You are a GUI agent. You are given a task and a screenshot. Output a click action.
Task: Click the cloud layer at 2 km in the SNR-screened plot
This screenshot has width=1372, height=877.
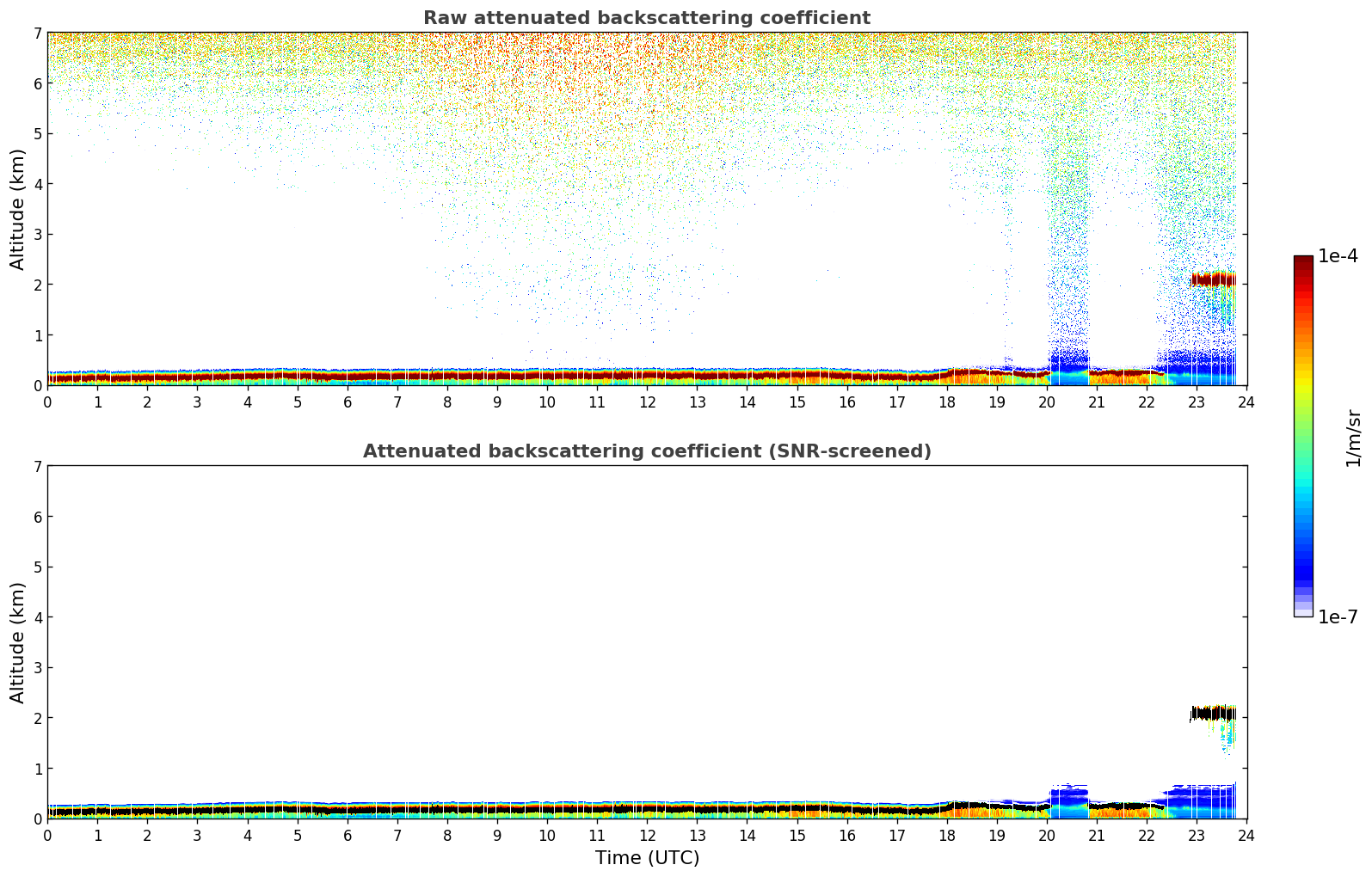1213,713
